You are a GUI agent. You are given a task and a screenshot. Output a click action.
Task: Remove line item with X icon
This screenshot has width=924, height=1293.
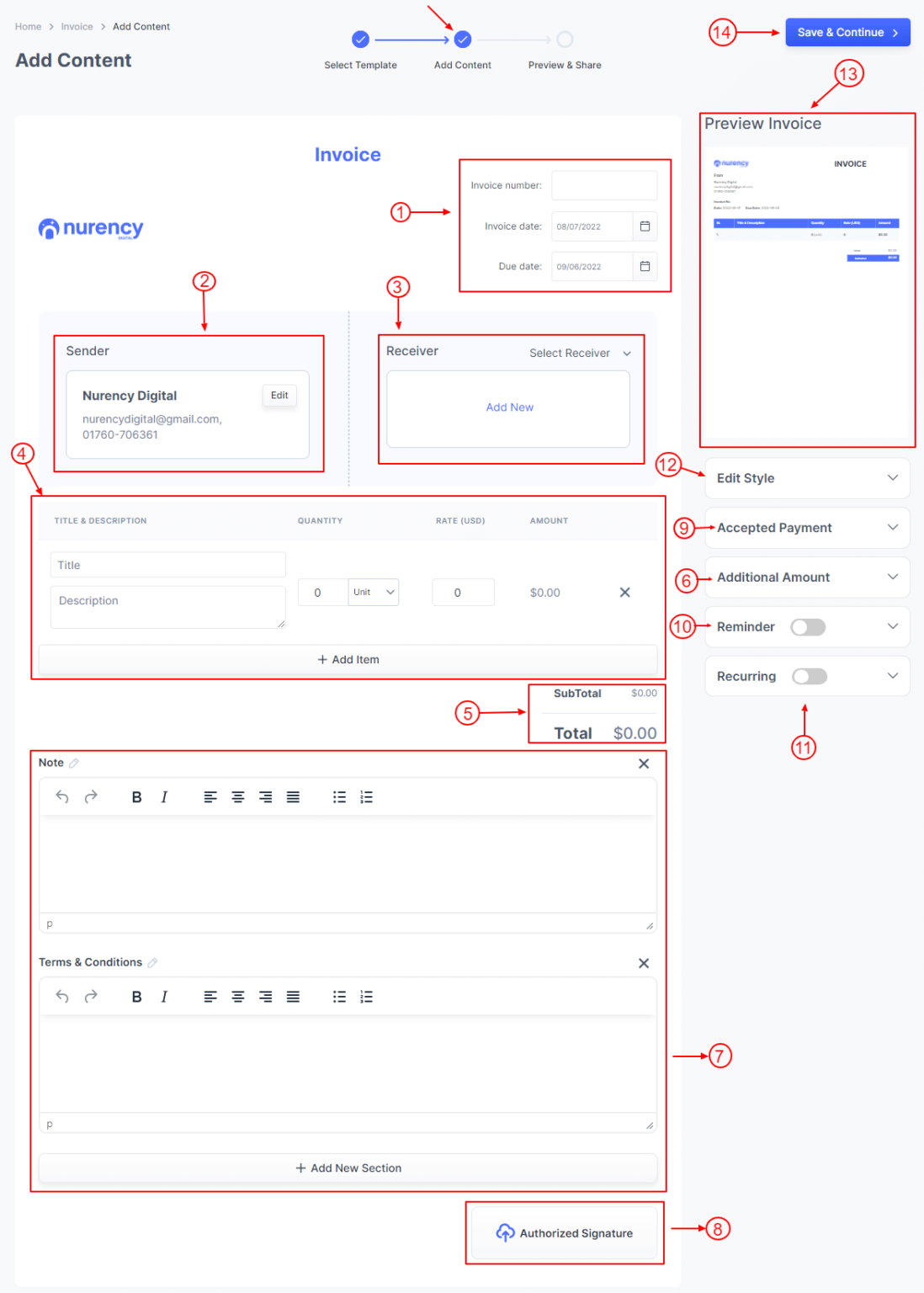pyautogui.click(x=624, y=593)
